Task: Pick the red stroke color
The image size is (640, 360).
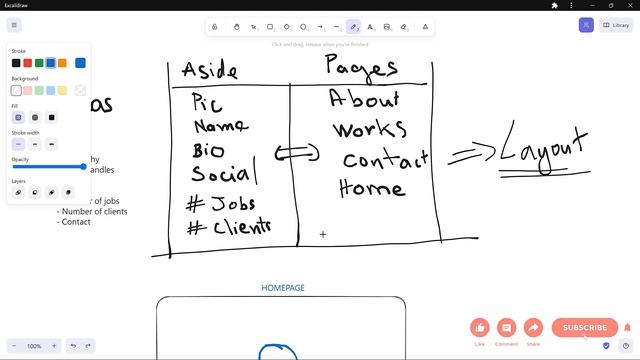Action: pyautogui.click(x=27, y=63)
